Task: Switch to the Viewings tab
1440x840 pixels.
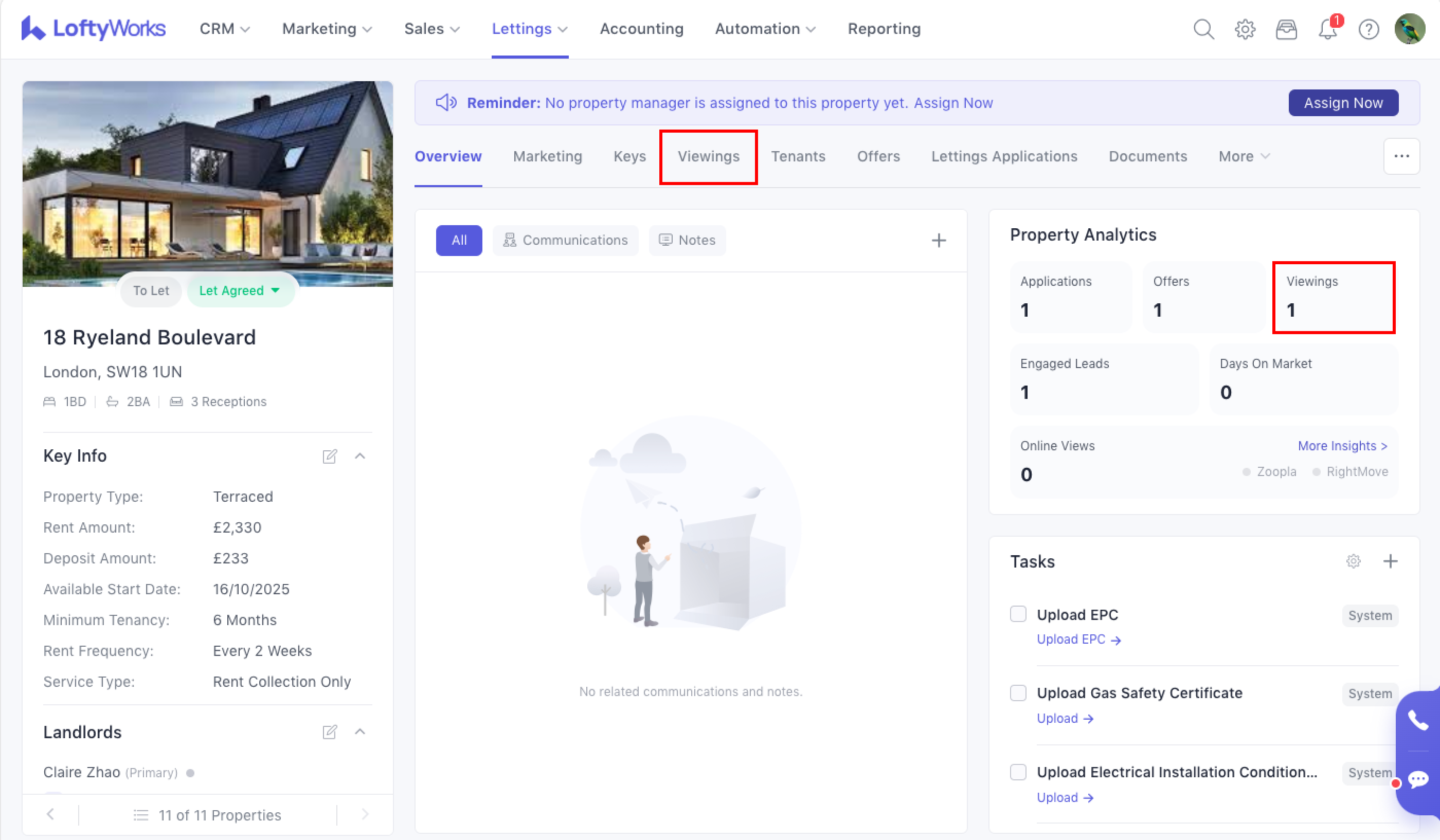Action: (708, 156)
